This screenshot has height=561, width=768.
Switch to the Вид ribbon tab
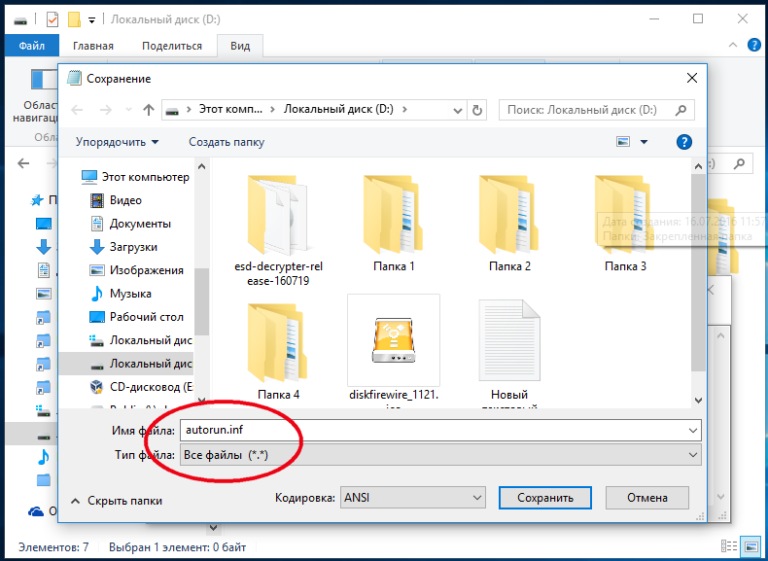pyautogui.click(x=240, y=46)
